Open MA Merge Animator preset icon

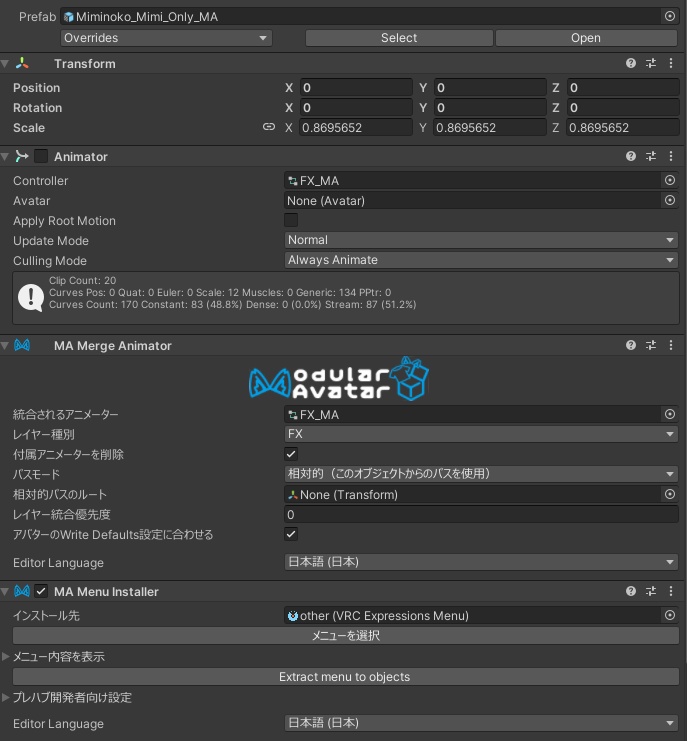click(651, 345)
